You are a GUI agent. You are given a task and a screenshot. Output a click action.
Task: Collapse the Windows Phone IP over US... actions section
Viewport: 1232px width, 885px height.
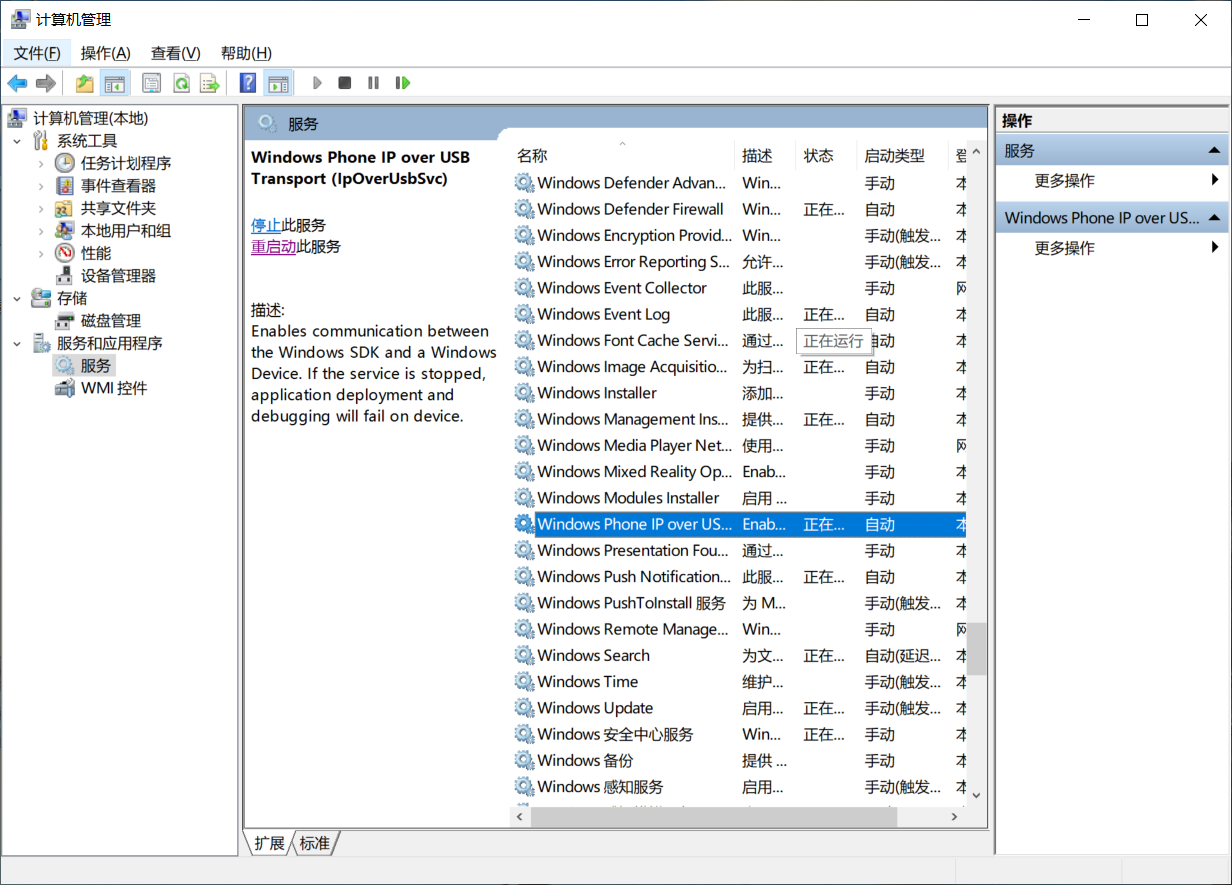point(1214,218)
